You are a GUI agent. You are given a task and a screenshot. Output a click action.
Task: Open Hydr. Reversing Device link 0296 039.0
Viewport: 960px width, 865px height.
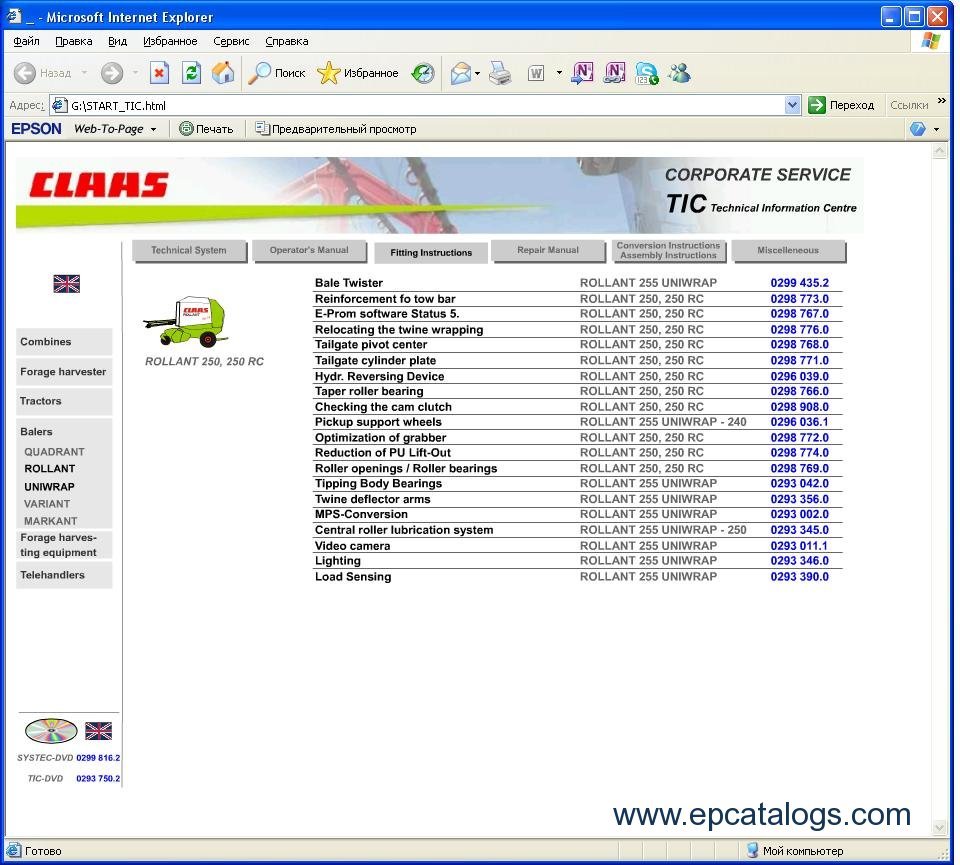tap(799, 376)
